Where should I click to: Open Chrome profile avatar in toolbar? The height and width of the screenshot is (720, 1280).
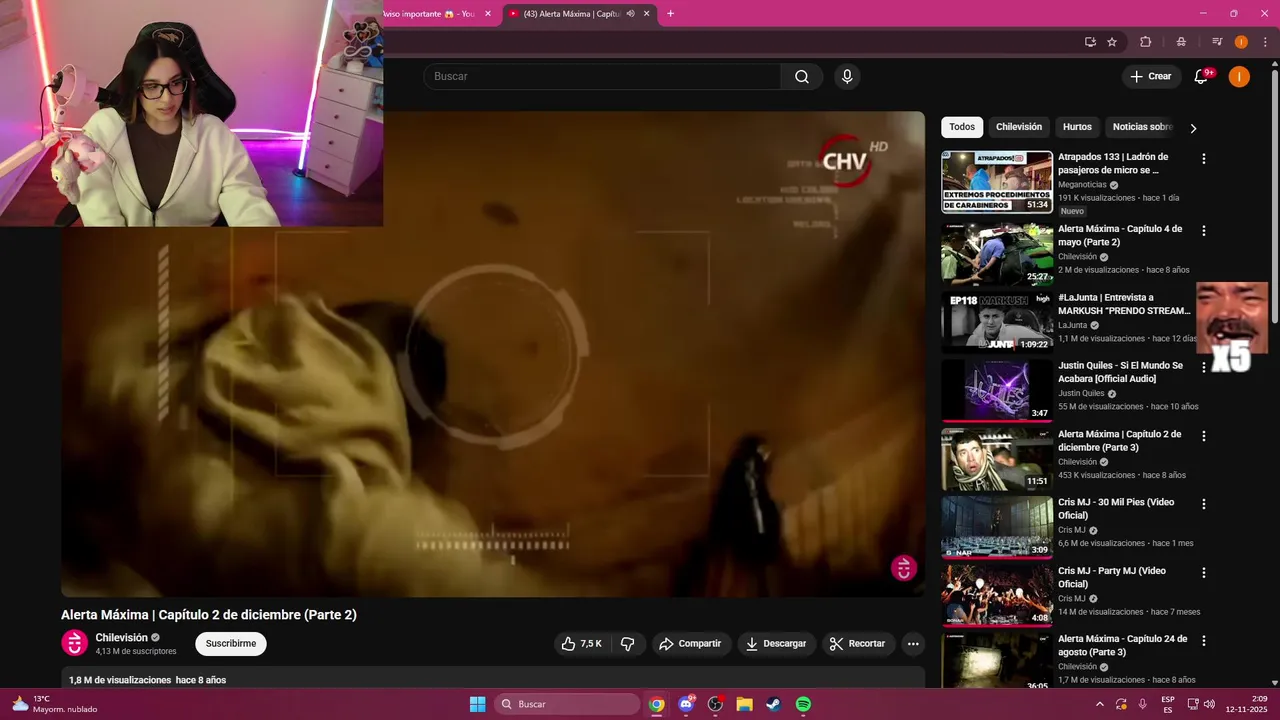(1241, 42)
